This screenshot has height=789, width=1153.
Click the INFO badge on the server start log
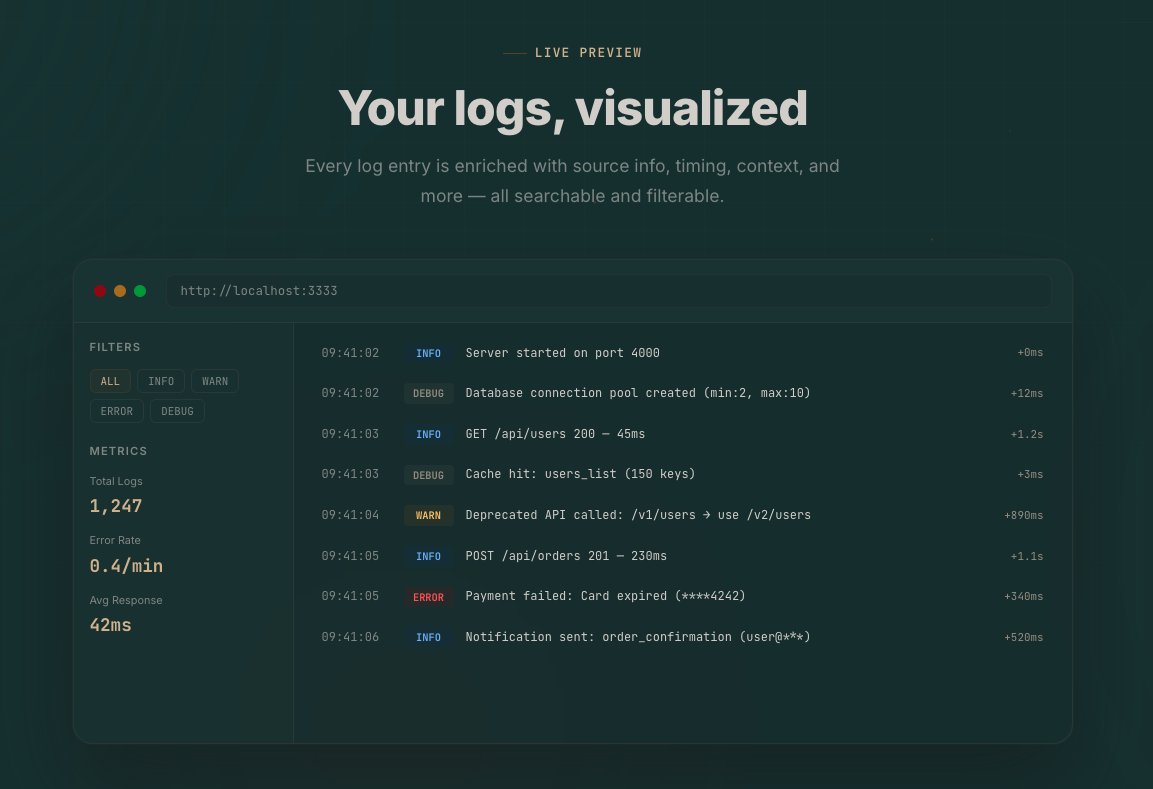pos(428,353)
